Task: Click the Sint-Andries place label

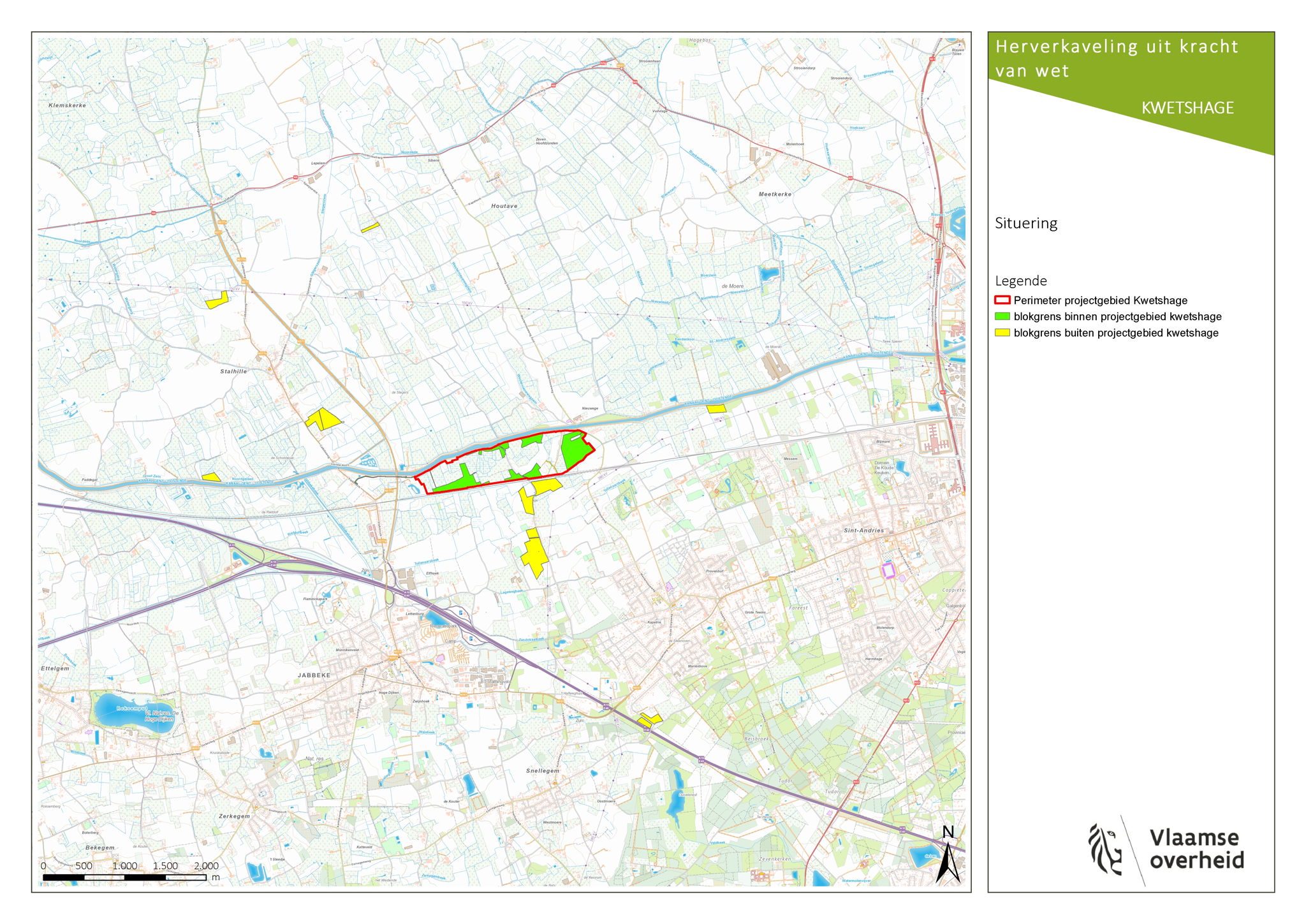Action: click(x=864, y=531)
